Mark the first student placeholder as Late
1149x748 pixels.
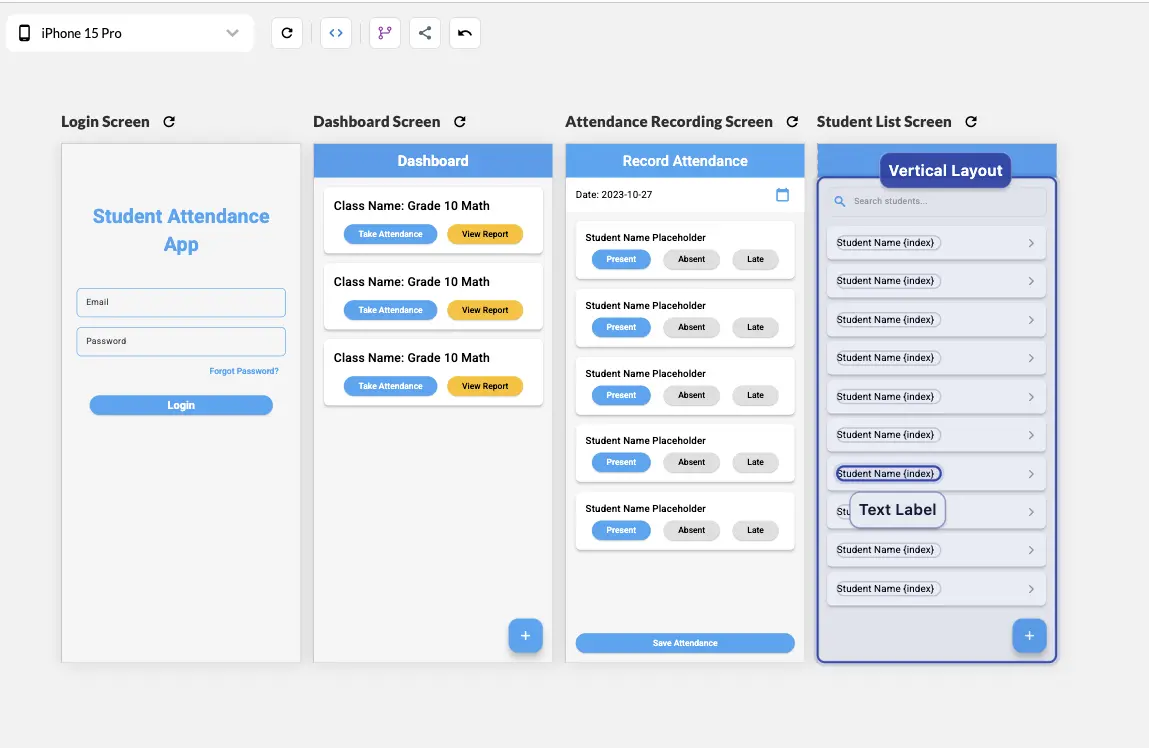755,259
